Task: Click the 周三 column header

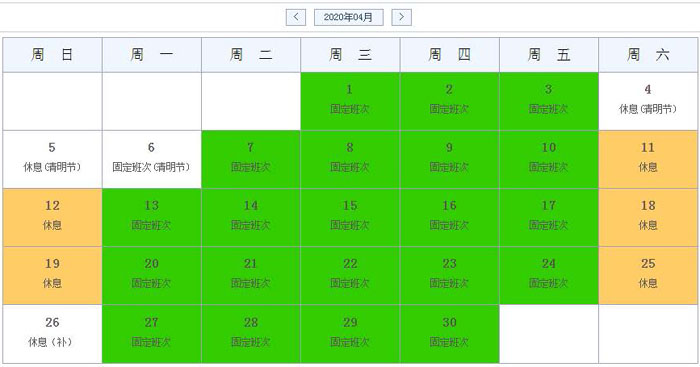Action: pos(350,55)
